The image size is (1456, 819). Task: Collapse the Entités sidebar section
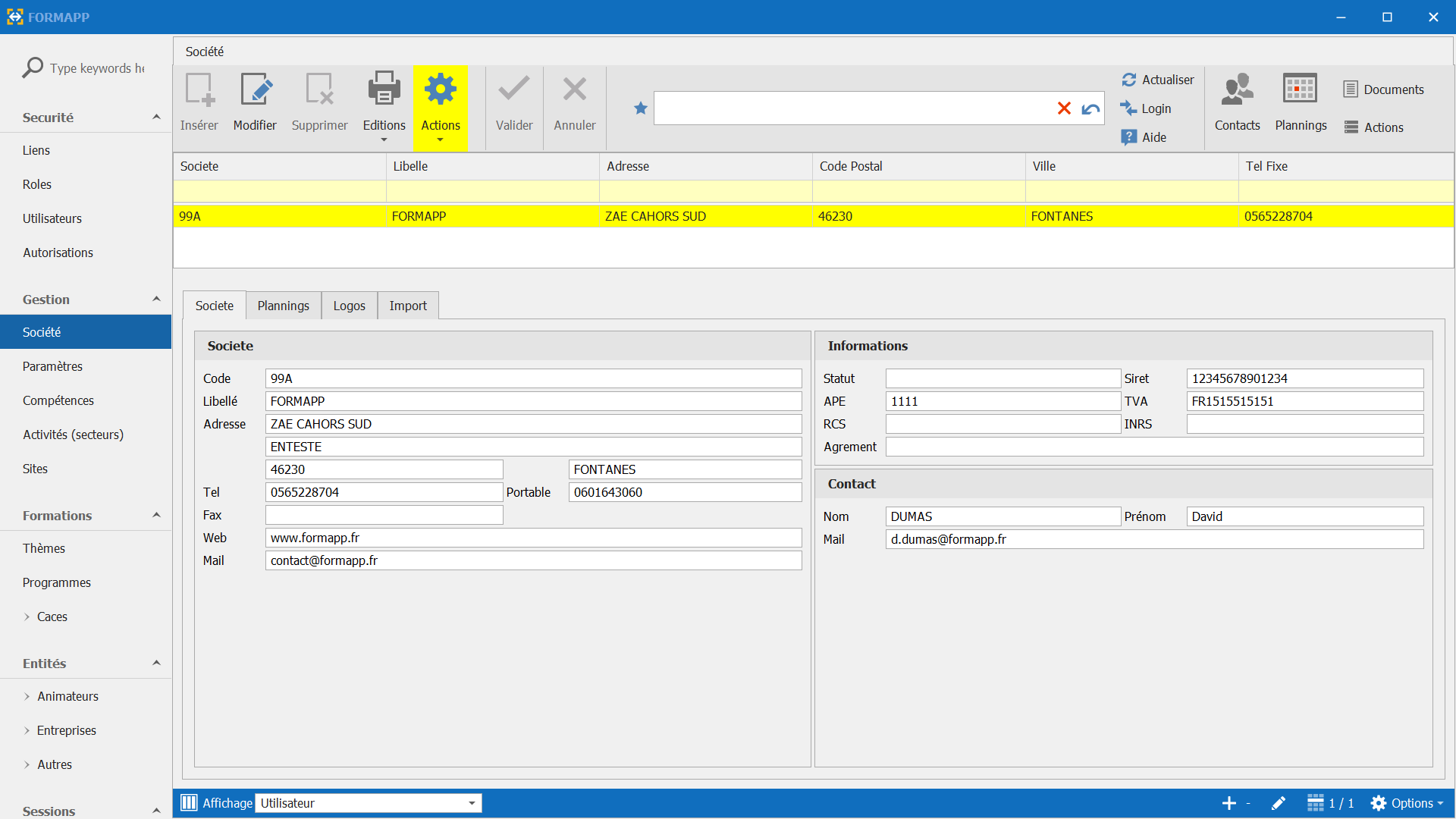(156, 663)
